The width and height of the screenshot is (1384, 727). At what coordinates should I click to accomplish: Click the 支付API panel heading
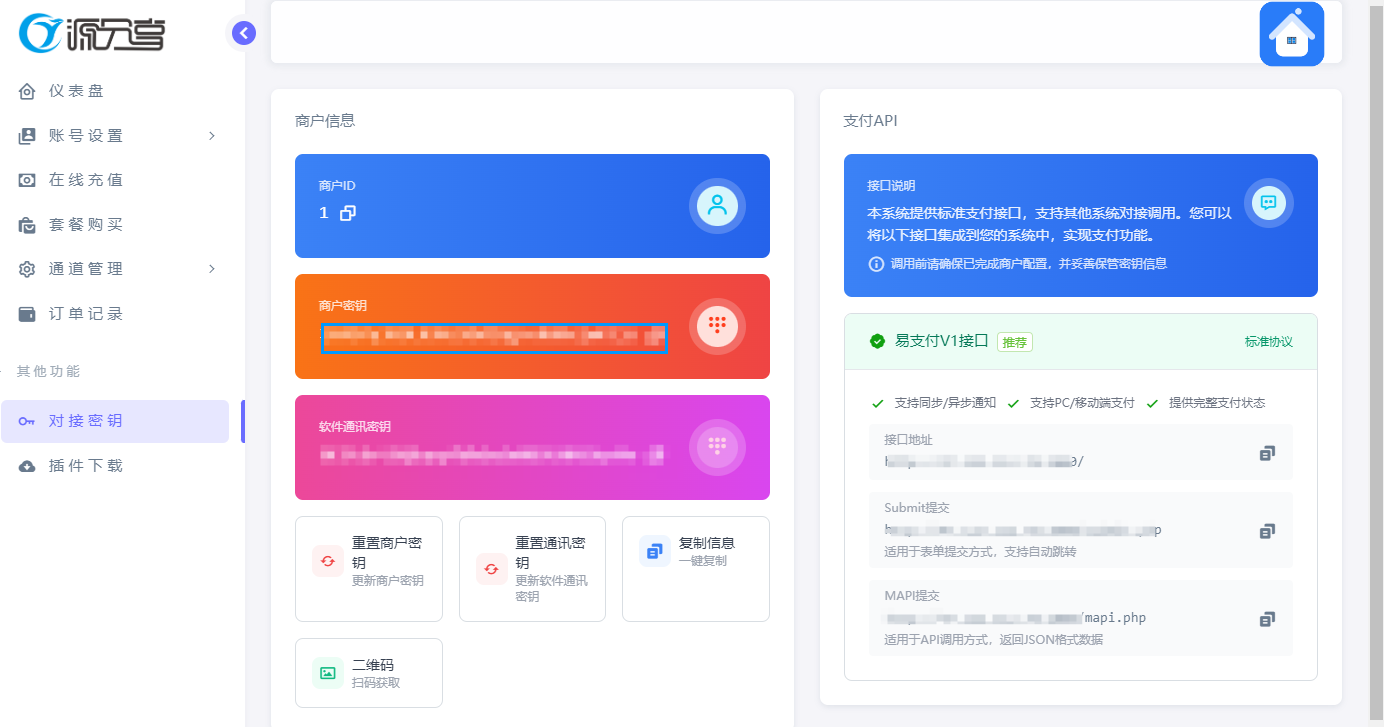870,121
